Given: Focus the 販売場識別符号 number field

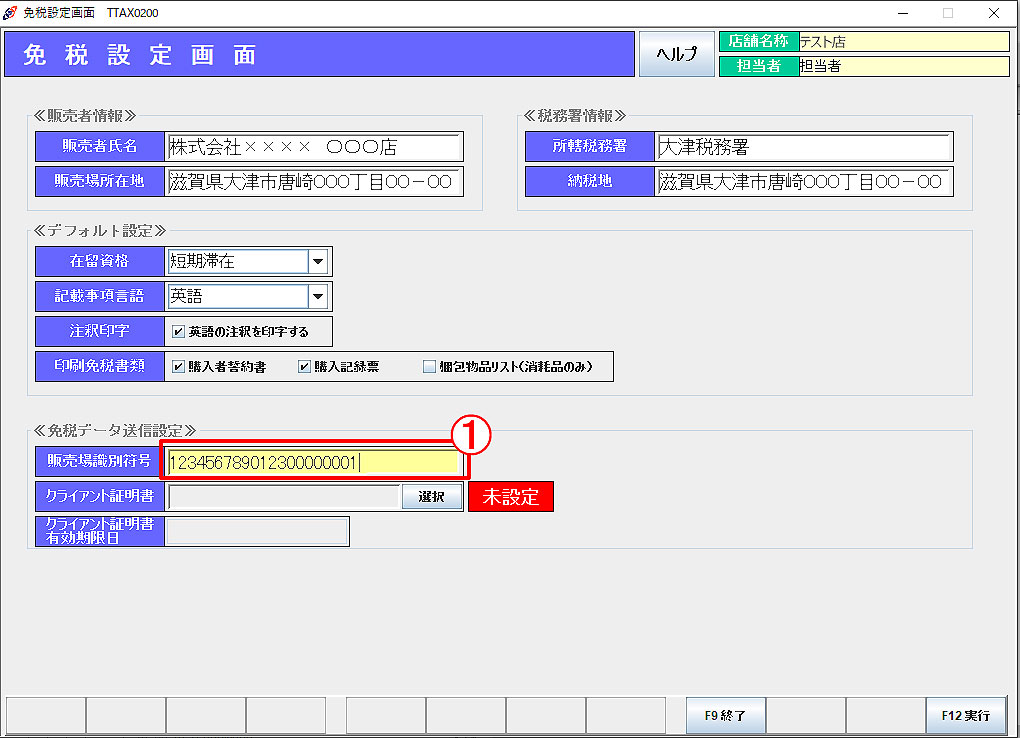Looking at the screenshot, I should click(x=312, y=462).
